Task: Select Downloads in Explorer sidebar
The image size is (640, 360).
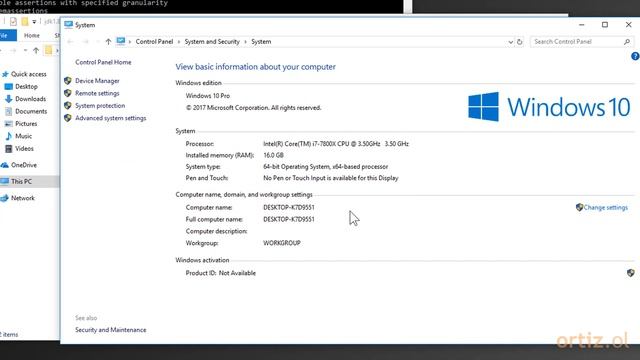Action: click(31, 99)
